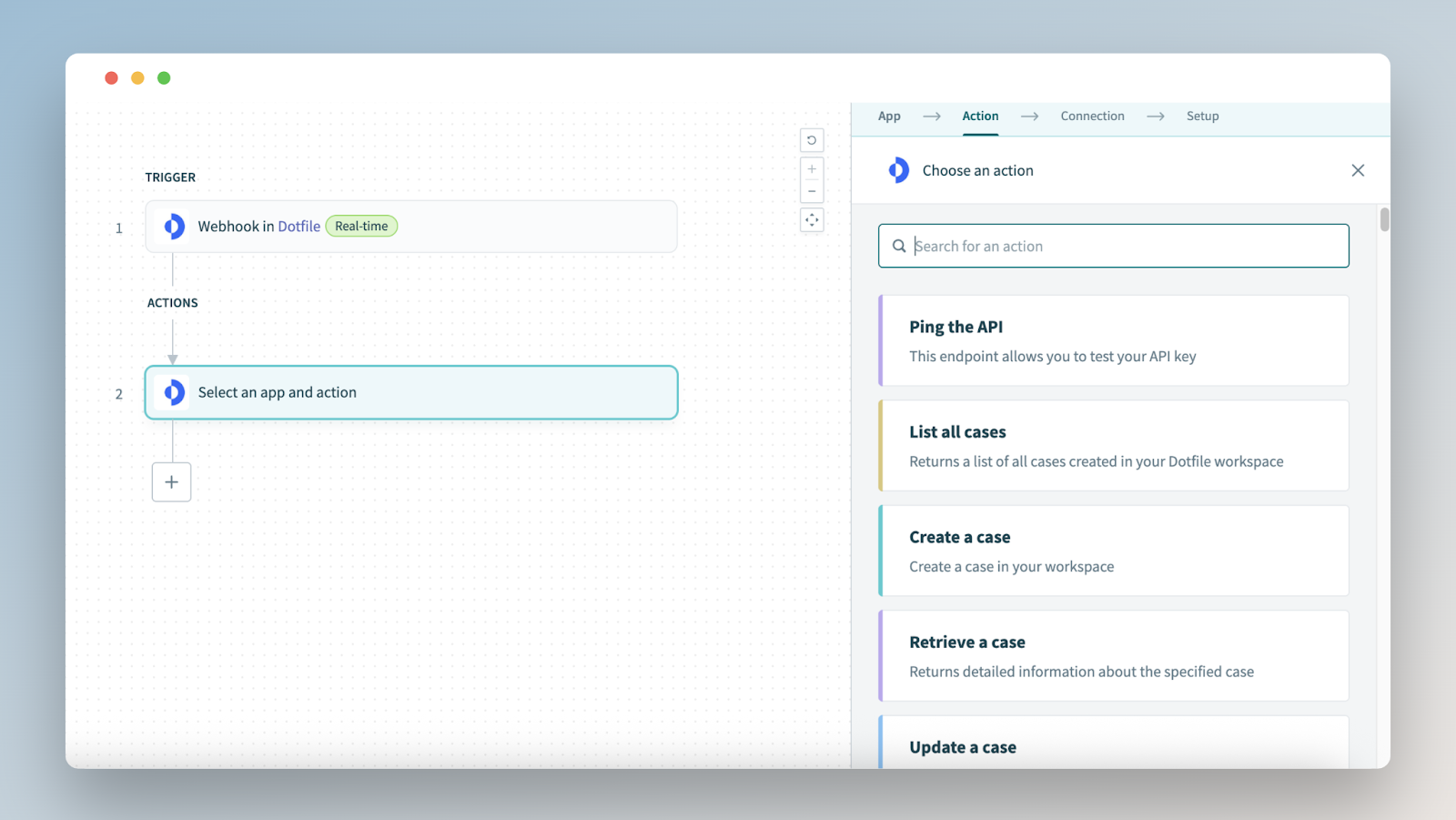Click the reset/undo canvas icon
1456x820 pixels.
point(812,140)
